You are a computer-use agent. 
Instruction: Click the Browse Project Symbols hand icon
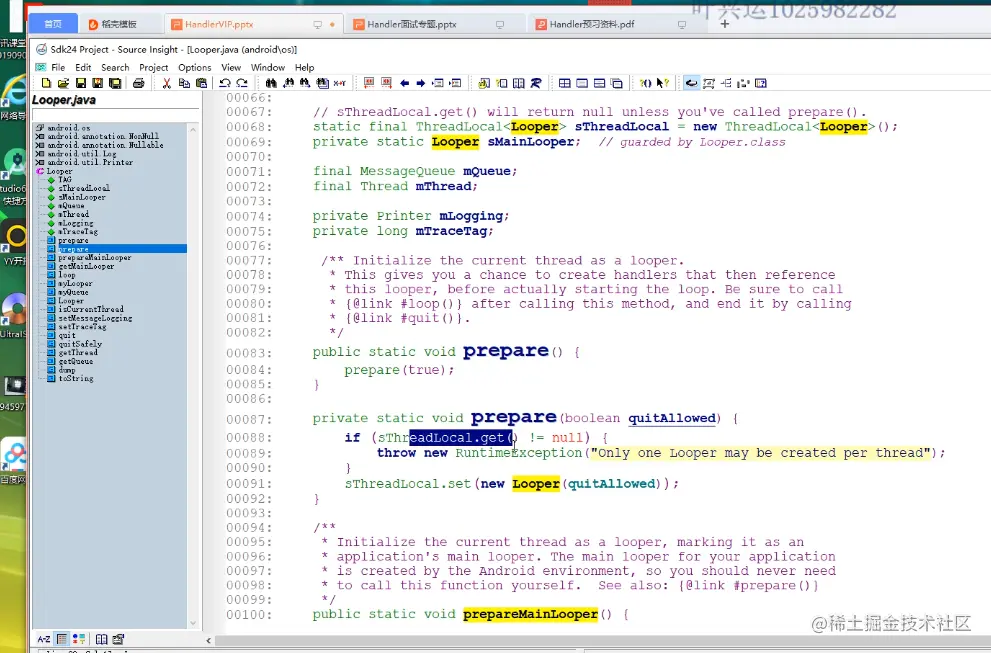(484, 83)
